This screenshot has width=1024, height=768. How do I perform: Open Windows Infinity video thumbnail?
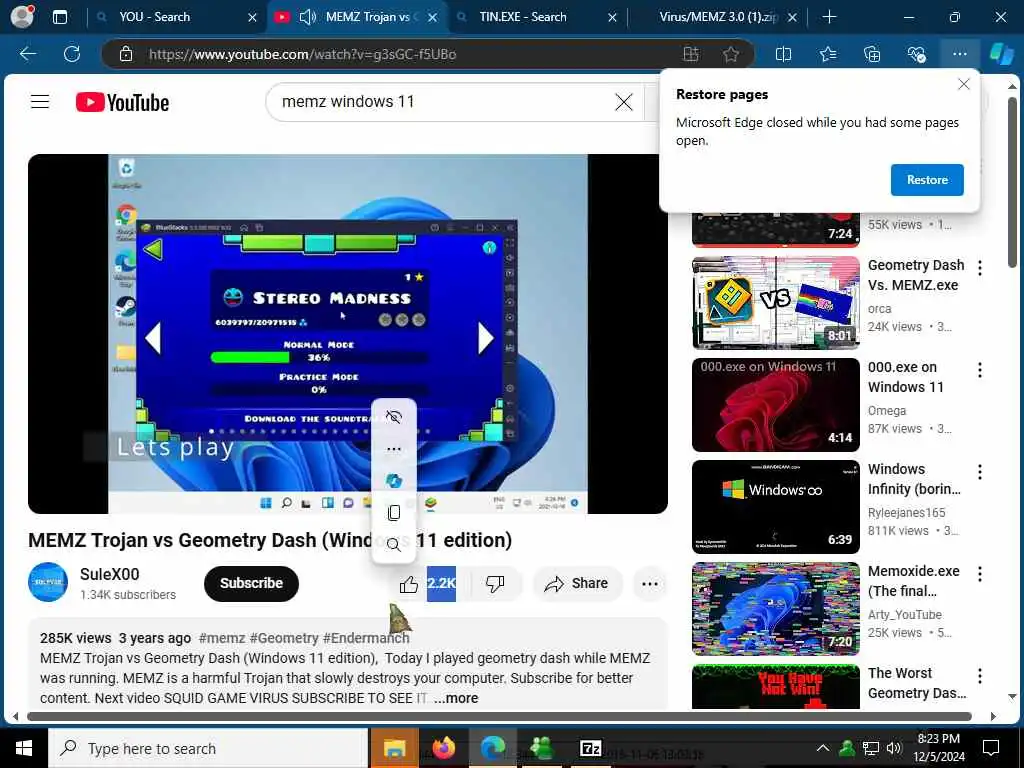pyautogui.click(x=776, y=506)
